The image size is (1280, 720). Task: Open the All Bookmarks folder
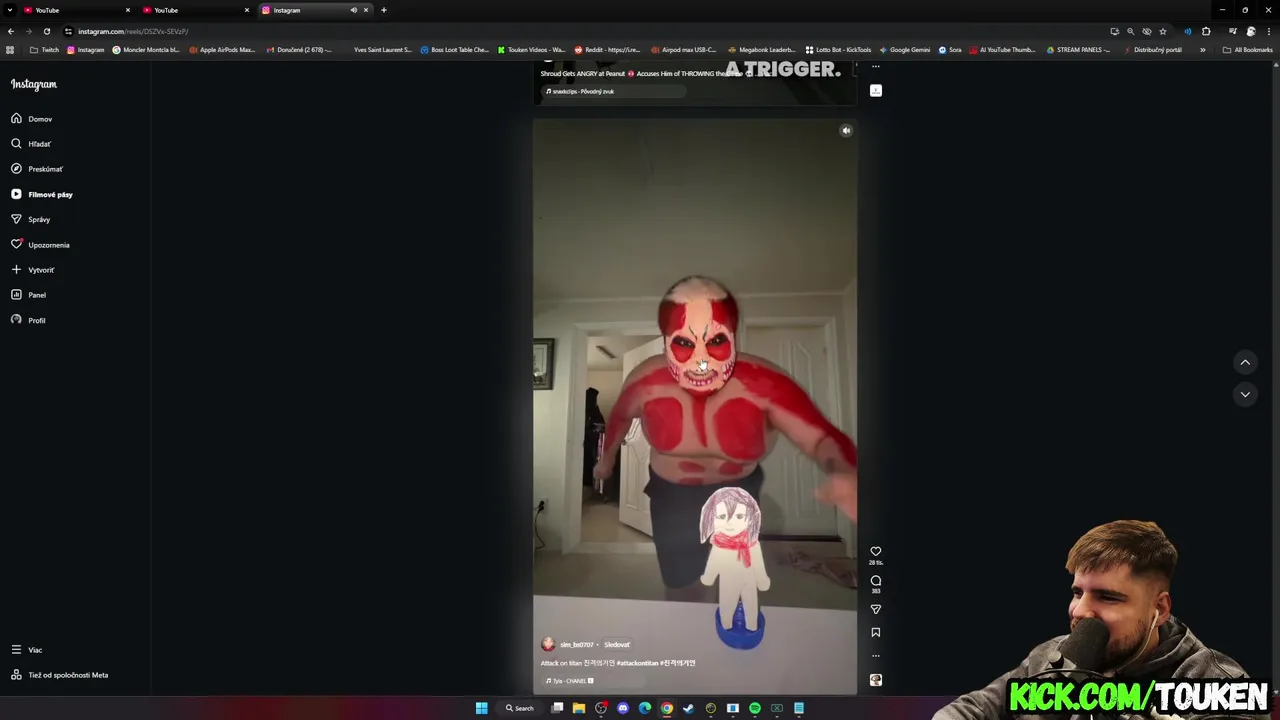pyautogui.click(x=1248, y=50)
